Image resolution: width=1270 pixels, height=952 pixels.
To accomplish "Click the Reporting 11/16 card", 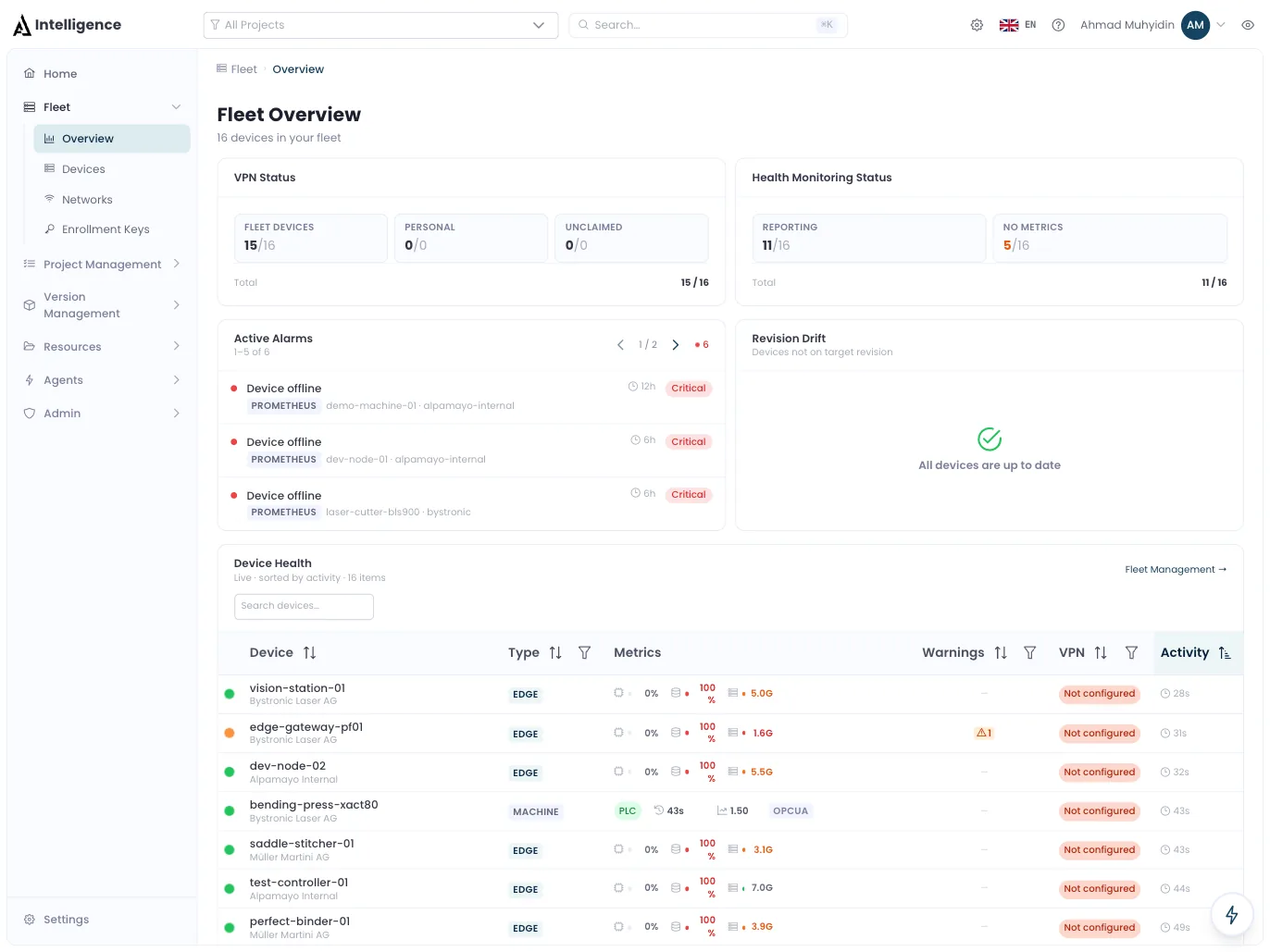I will click(868, 239).
